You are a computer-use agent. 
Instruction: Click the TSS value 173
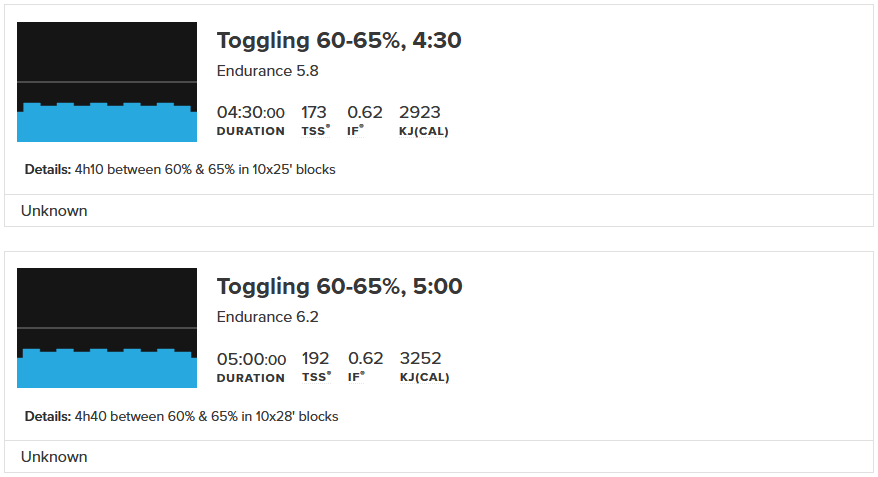tap(314, 113)
